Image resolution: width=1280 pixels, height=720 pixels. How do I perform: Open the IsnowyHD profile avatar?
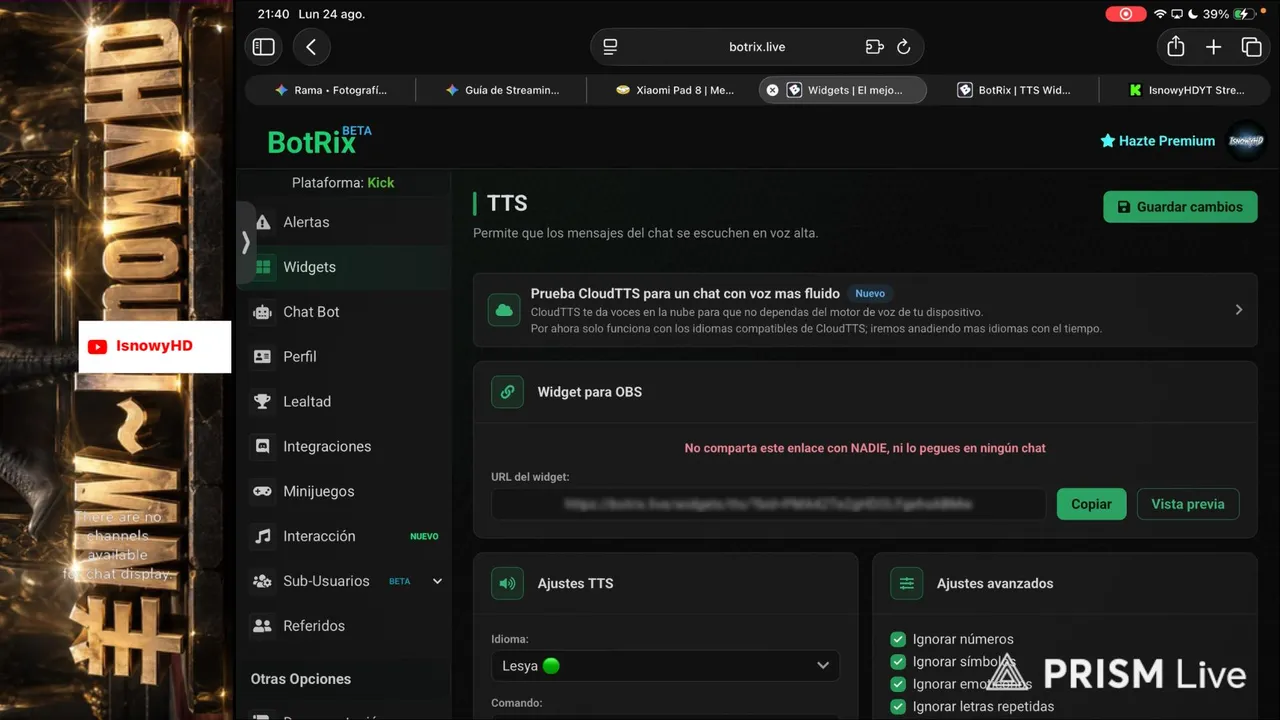(1245, 141)
